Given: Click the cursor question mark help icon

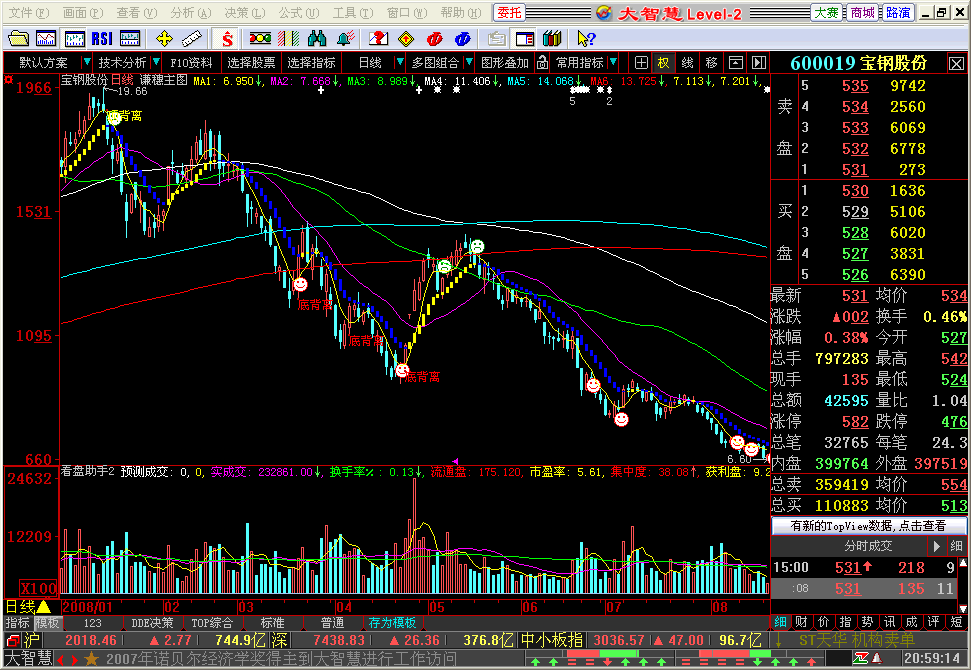Looking at the screenshot, I should (x=585, y=39).
